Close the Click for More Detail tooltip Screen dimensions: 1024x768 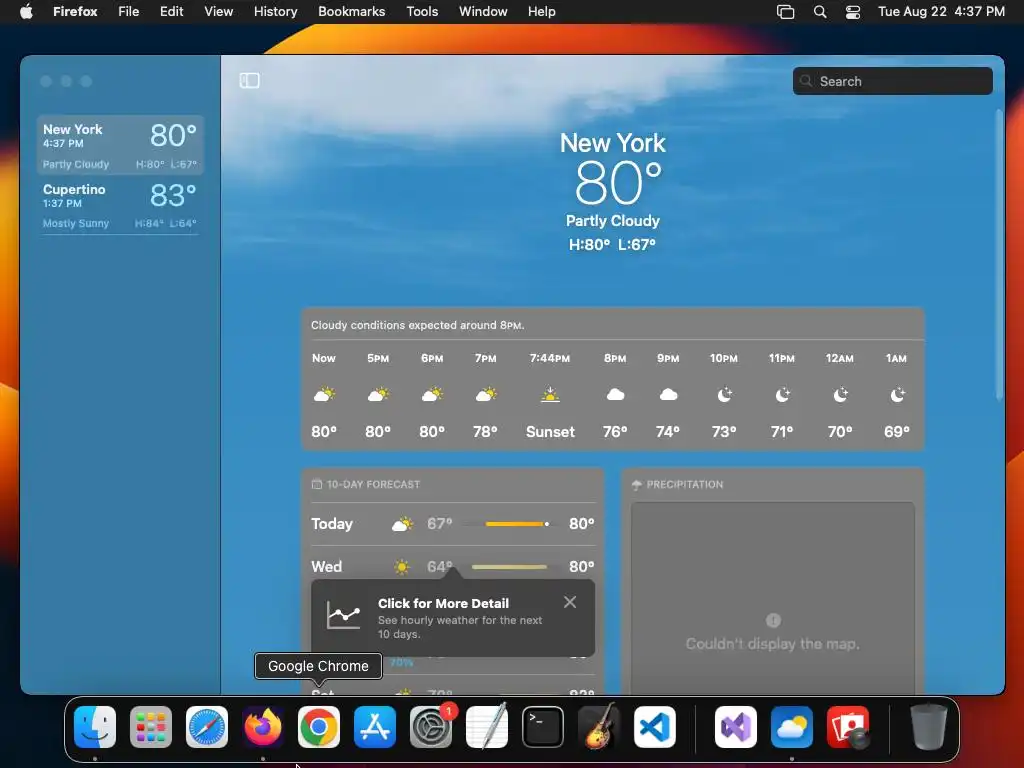tap(570, 602)
